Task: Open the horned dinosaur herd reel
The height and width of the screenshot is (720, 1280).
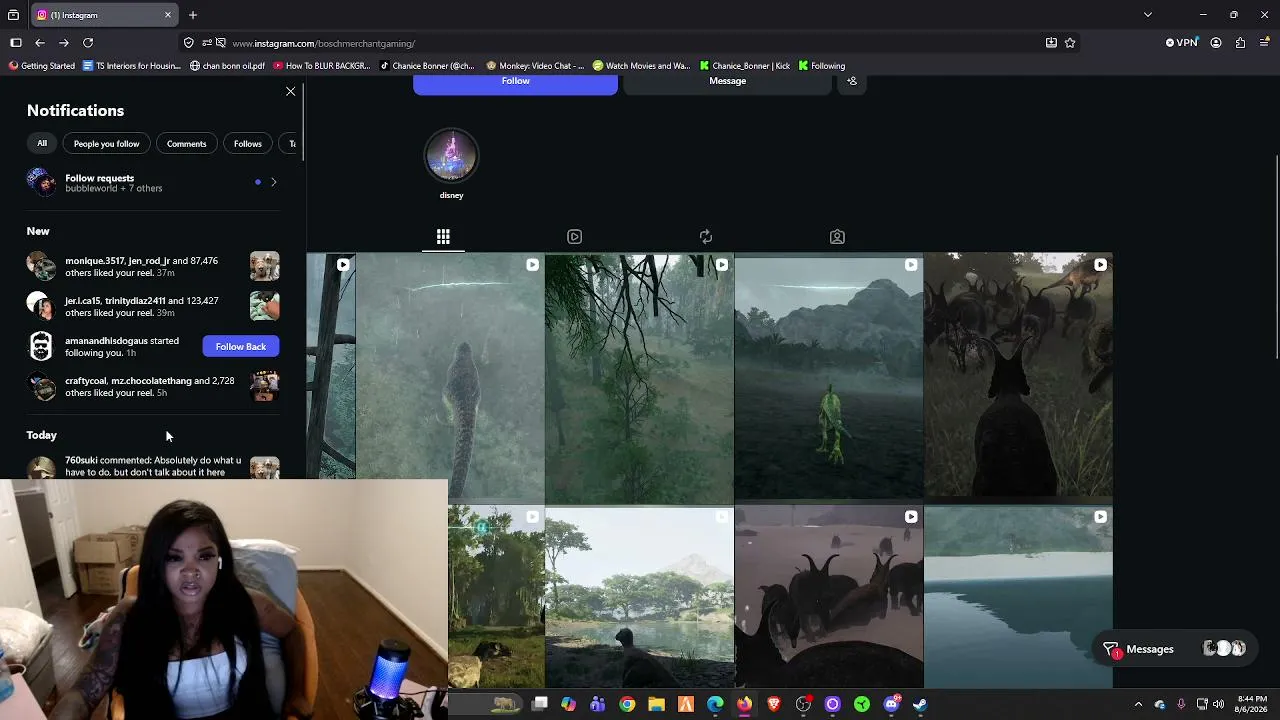Action: click(x=829, y=597)
